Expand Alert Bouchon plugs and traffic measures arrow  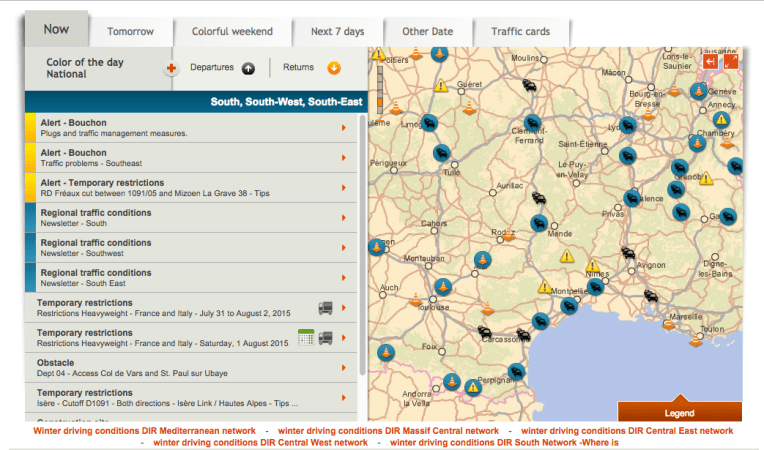(344, 128)
